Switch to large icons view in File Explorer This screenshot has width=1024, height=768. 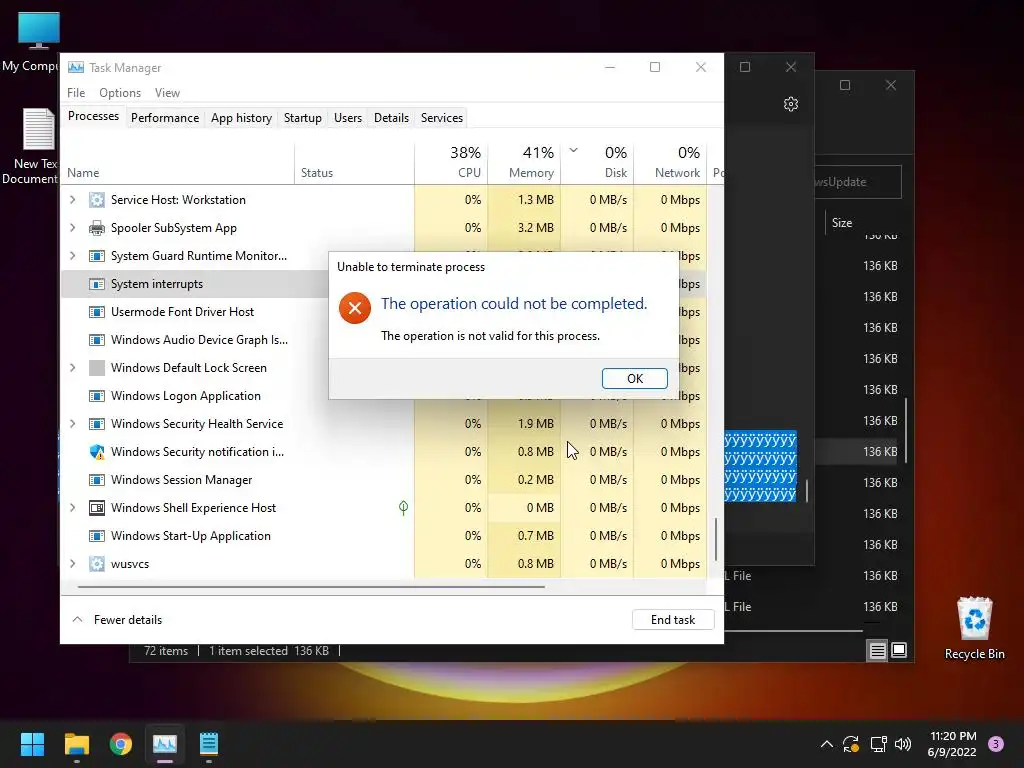click(x=899, y=650)
